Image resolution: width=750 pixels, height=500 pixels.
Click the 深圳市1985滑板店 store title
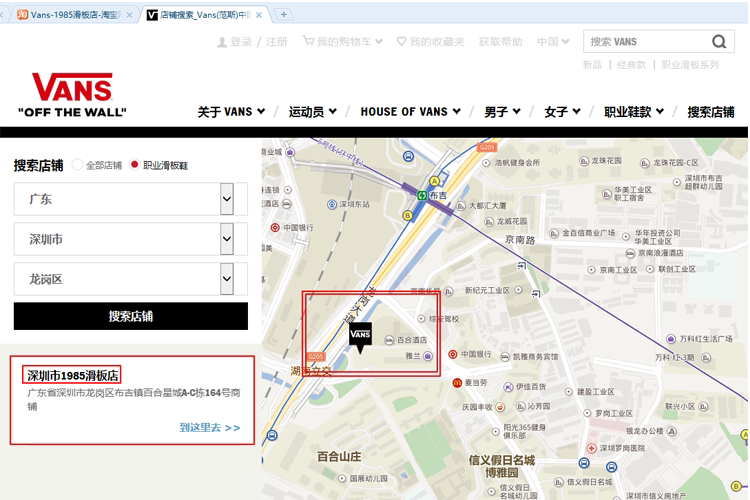72,375
